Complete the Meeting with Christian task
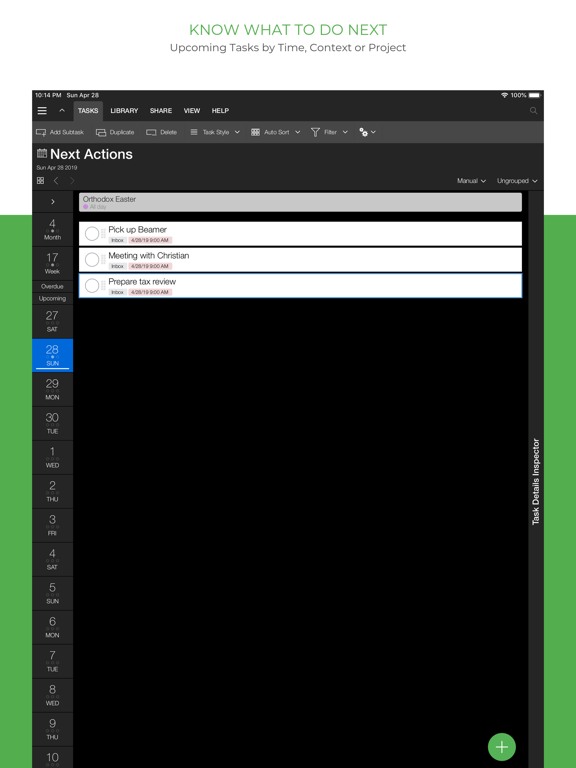 (92, 260)
